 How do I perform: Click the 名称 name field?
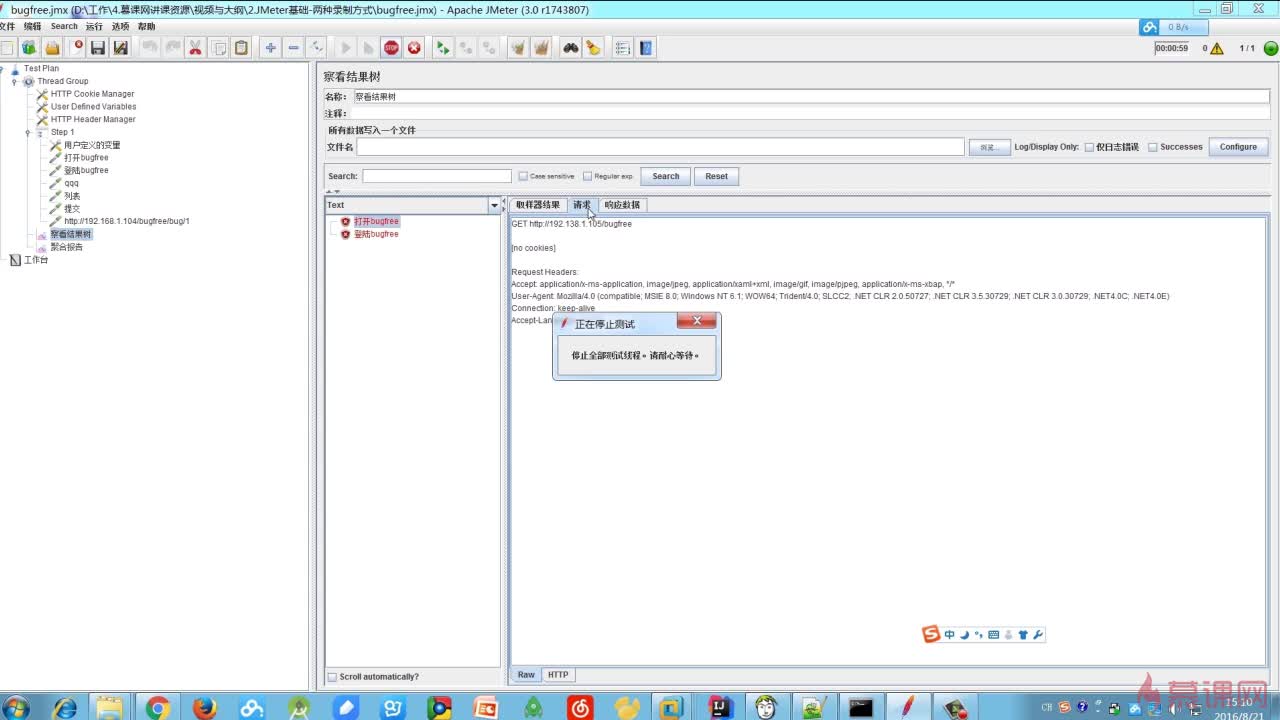click(x=811, y=97)
